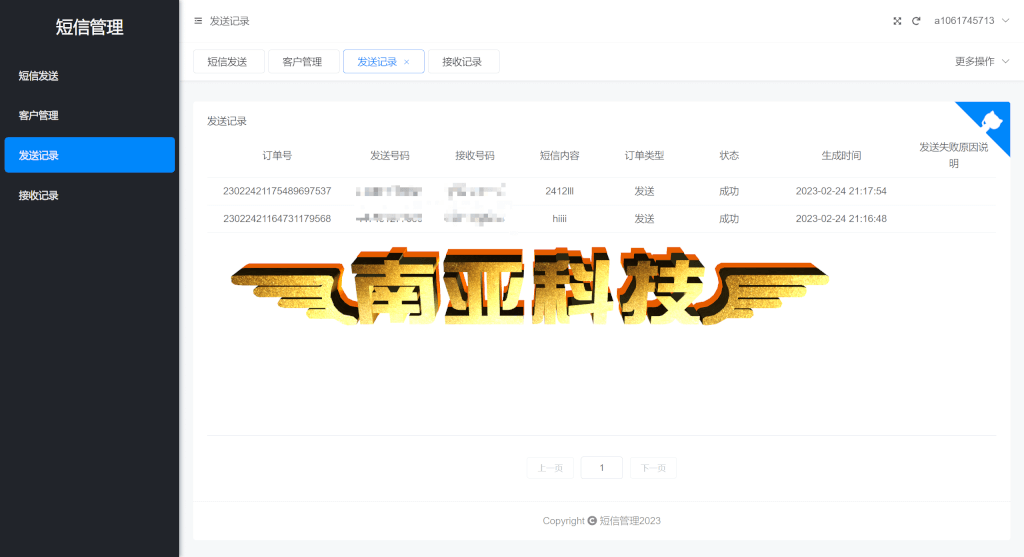The width and height of the screenshot is (1024, 557).
Task: Click order number 23022421175489697537
Action: (277, 191)
